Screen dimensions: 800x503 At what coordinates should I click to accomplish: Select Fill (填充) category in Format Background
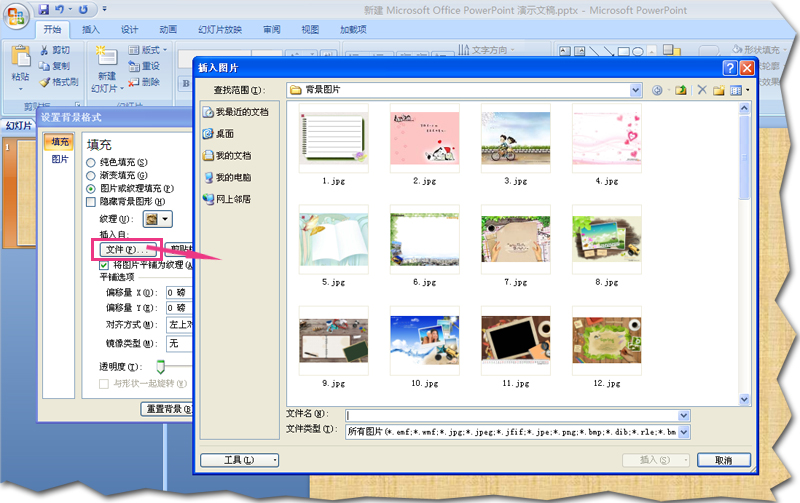point(60,142)
